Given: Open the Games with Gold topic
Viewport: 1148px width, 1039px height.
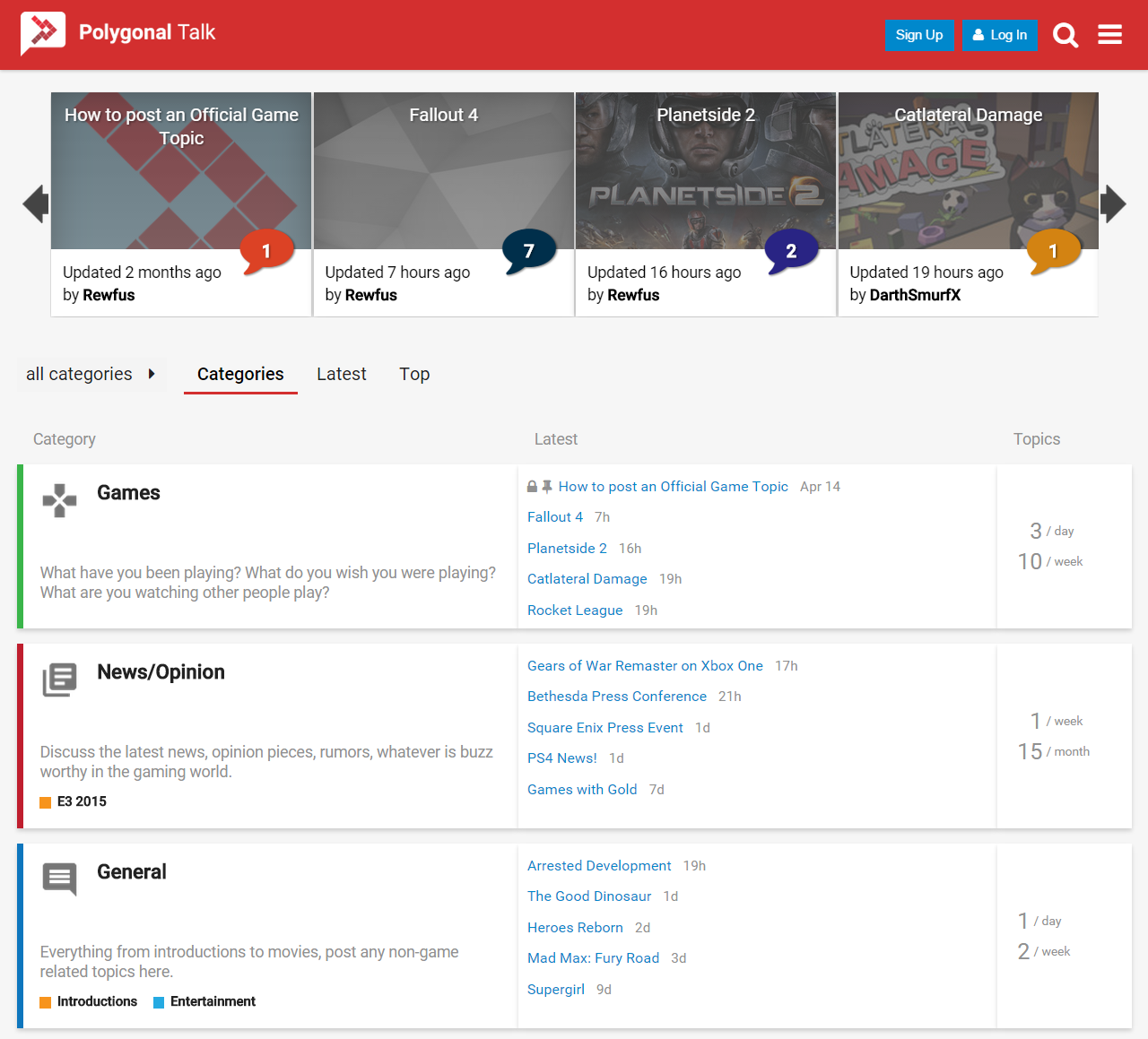Looking at the screenshot, I should [x=582, y=790].
